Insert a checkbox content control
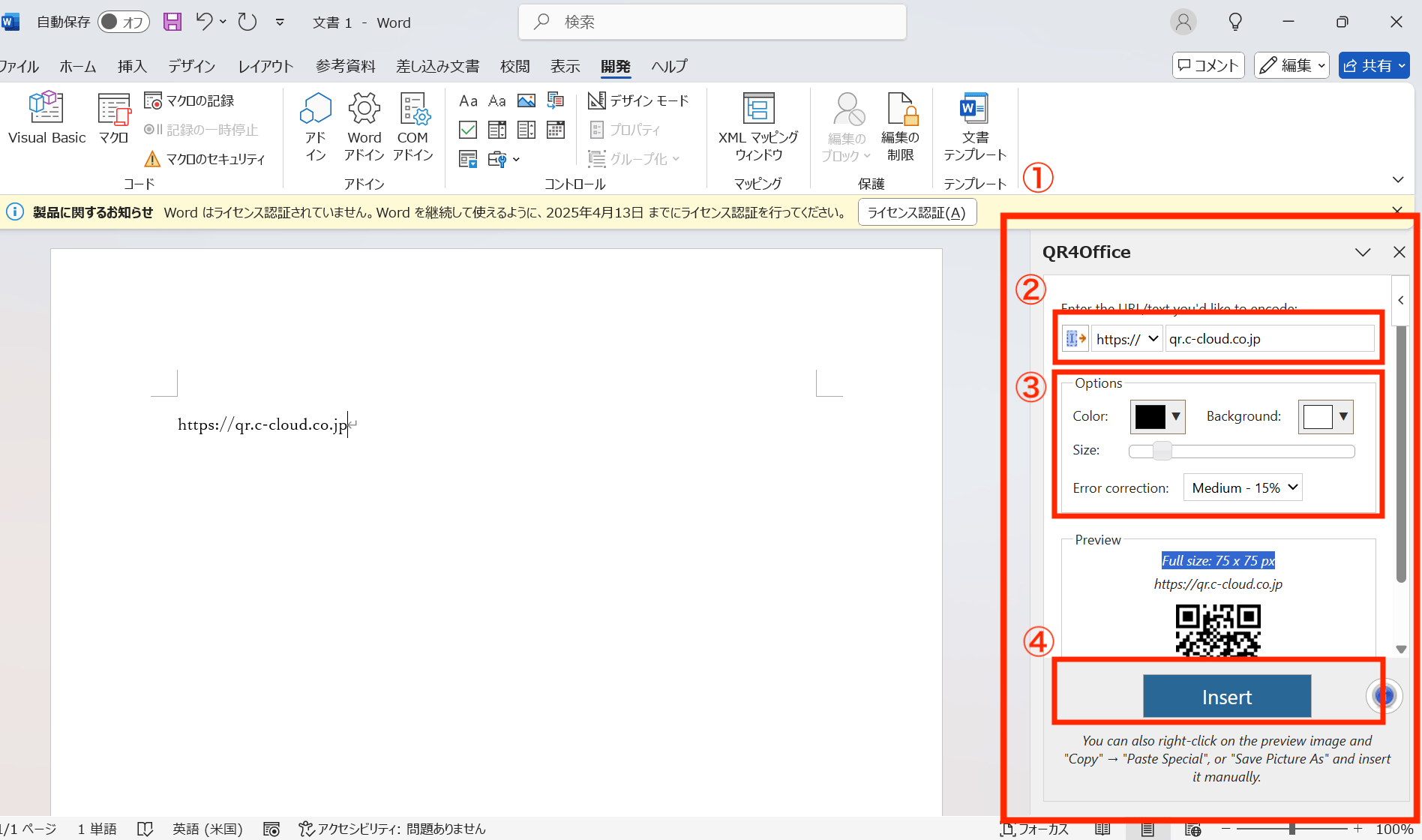 467,129
